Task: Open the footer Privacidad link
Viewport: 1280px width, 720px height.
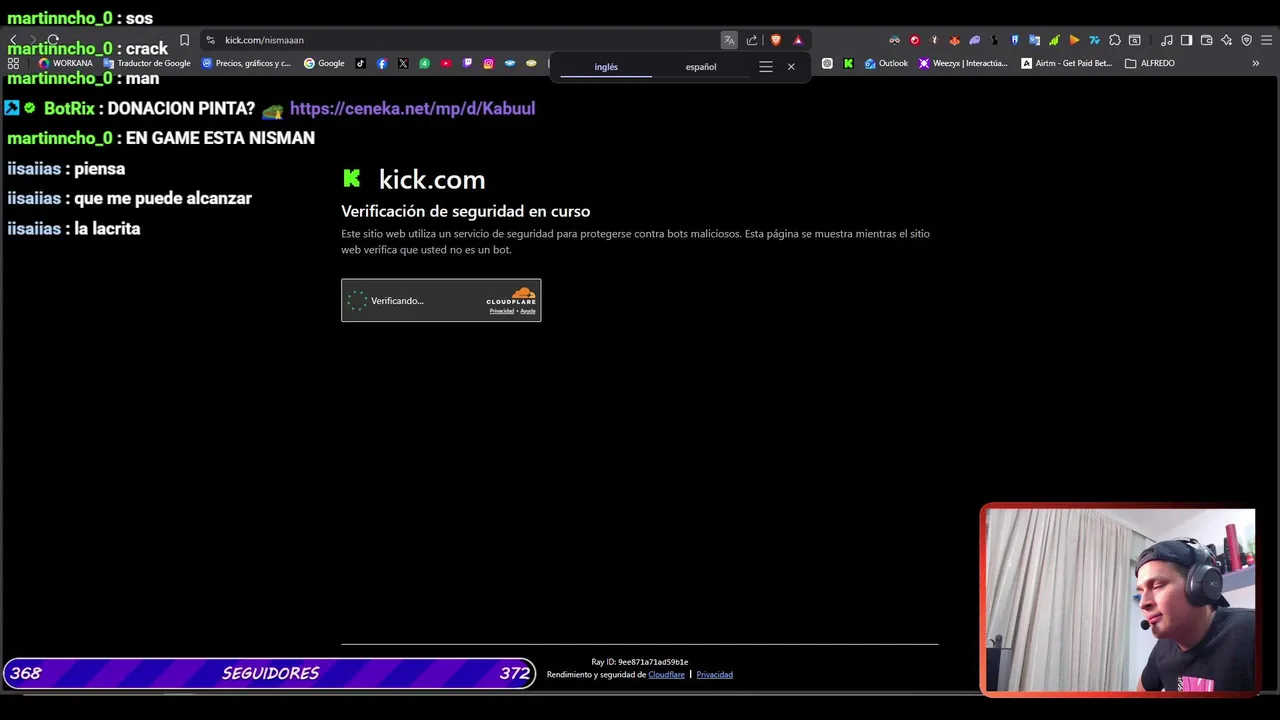Action: (x=714, y=675)
